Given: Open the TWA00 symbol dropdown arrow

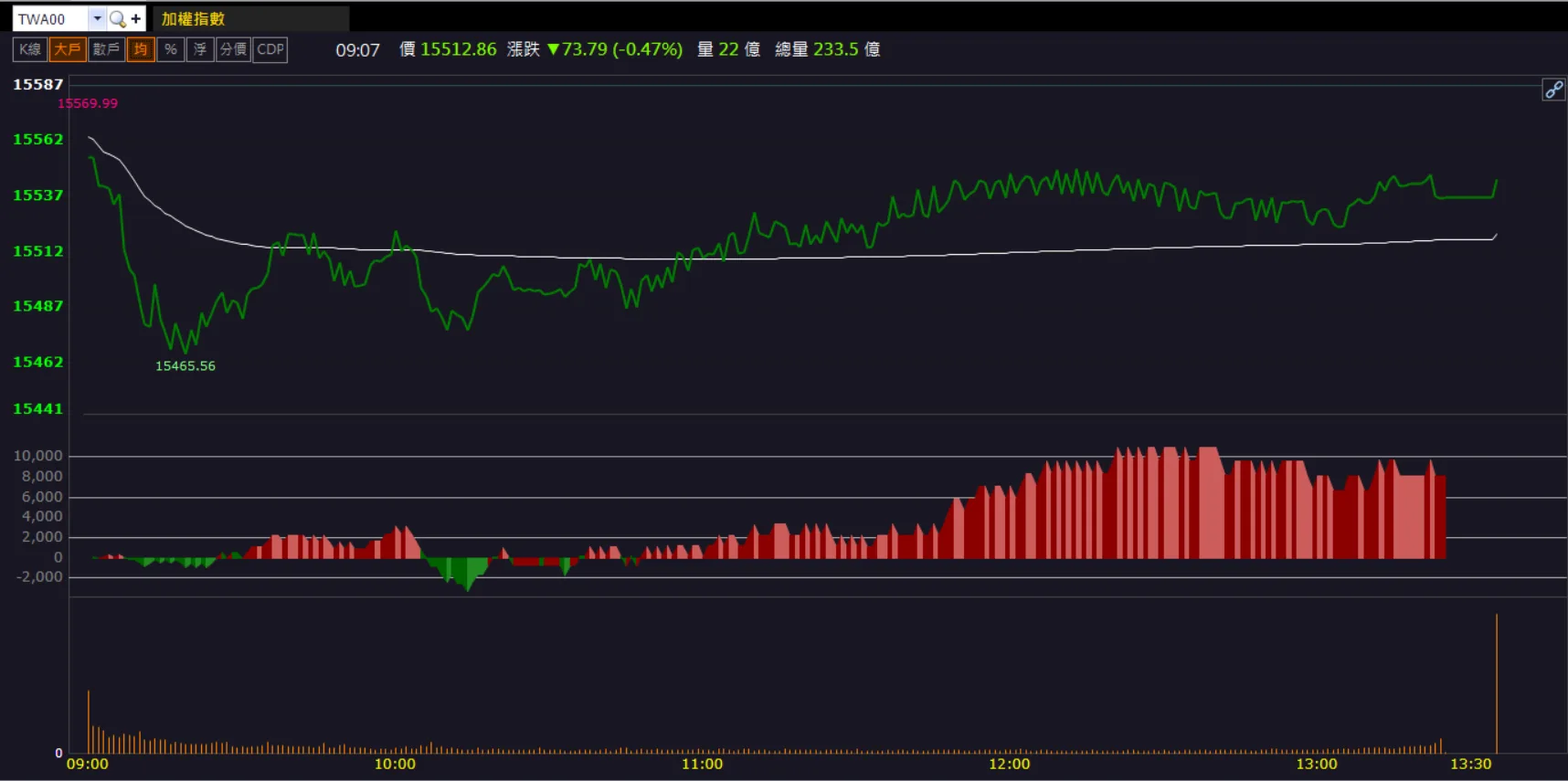Looking at the screenshot, I should point(97,18).
